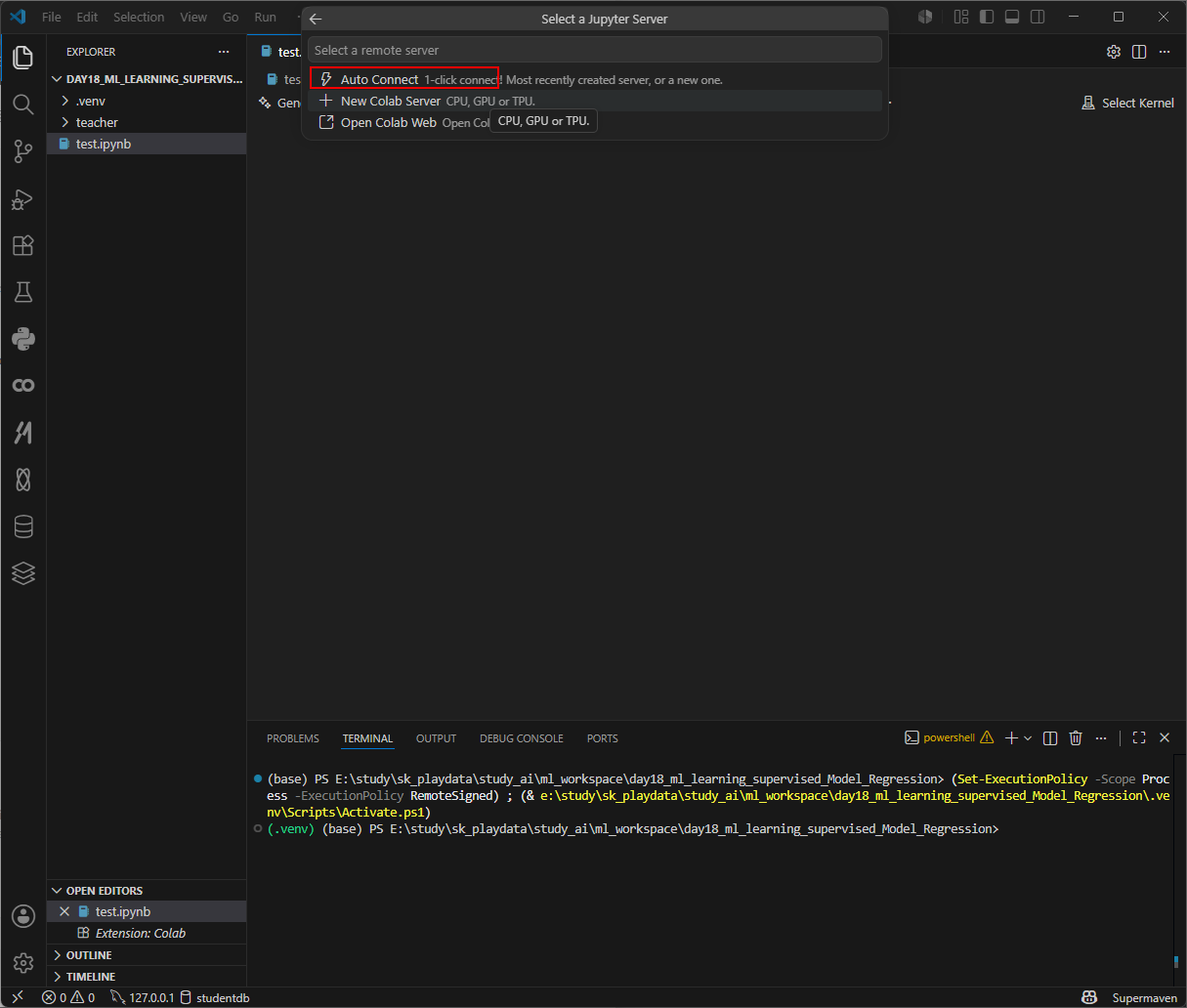Select Extension: Colab in Open Editors
The width and height of the screenshot is (1187, 1008).
[x=147, y=933]
